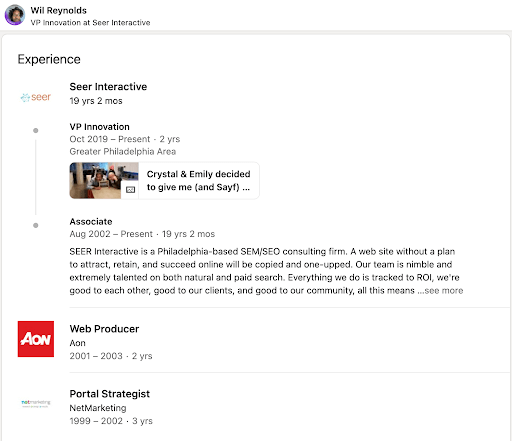The width and height of the screenshot is (512, 441).
Task: Click the Experience section heading
Action: click(49, 59)
